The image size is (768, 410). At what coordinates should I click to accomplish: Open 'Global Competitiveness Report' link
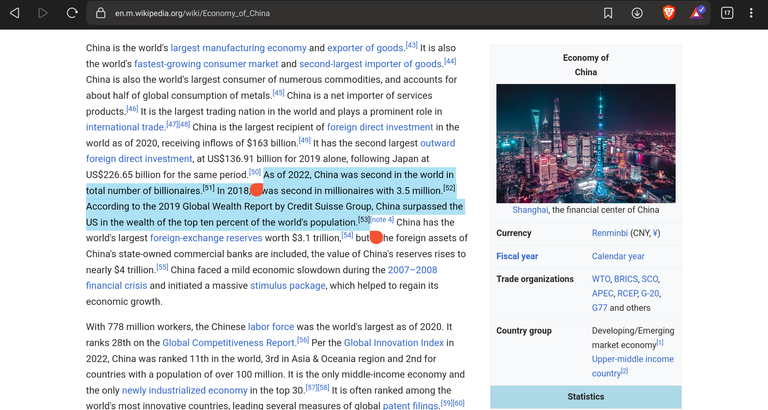229,343
